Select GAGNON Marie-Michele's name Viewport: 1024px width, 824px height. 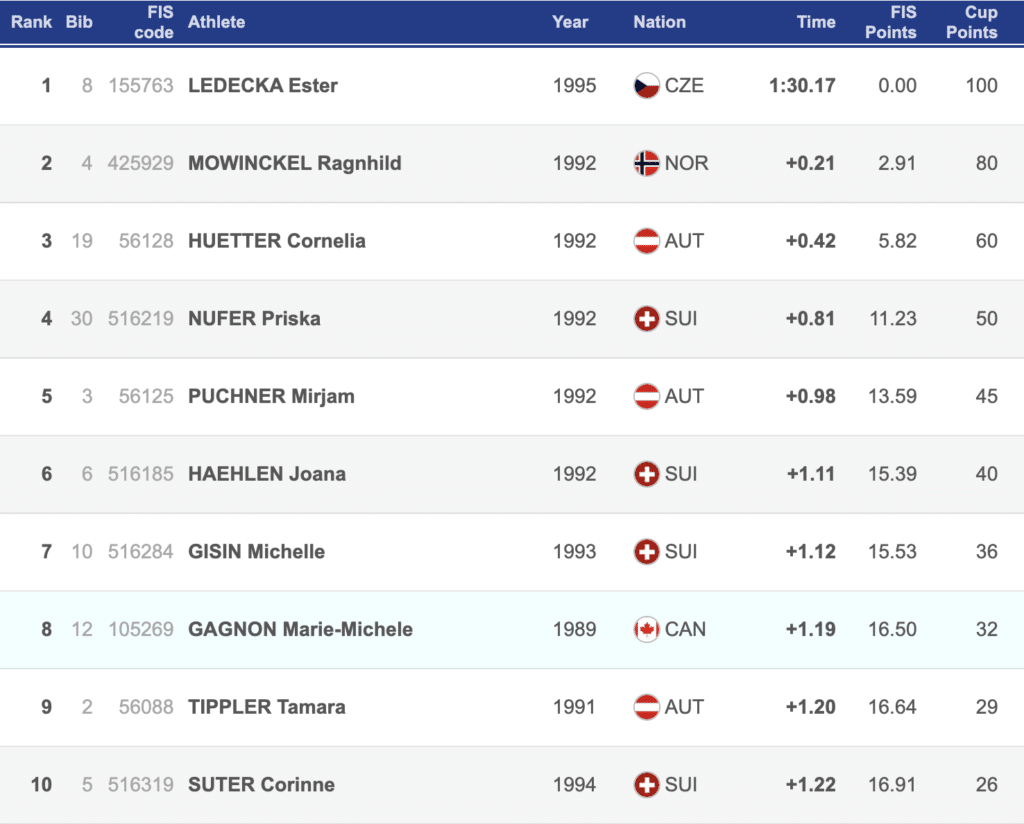coord(300,629)
